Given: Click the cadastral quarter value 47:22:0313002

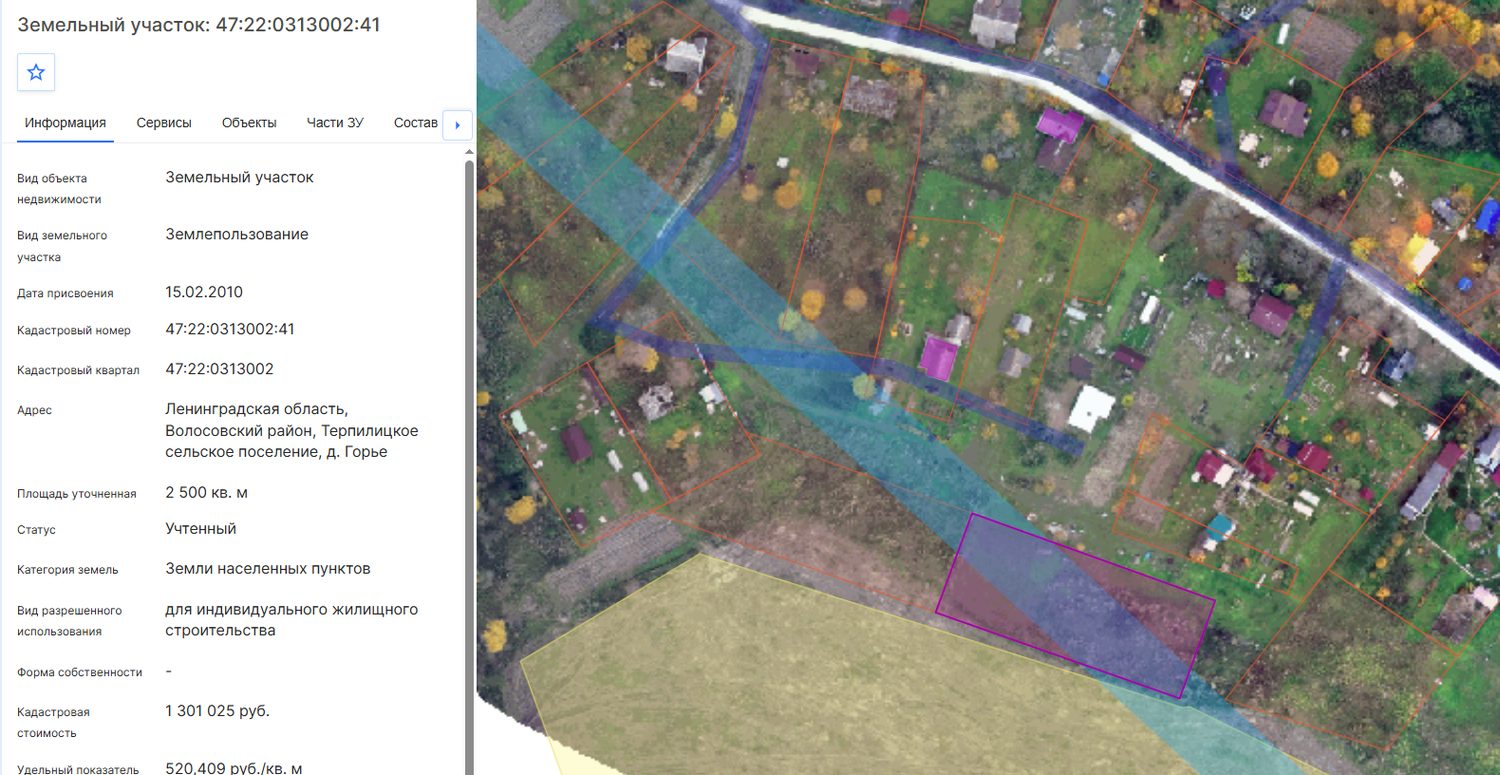Looking at the screenshot, I should tap(220, 369).
